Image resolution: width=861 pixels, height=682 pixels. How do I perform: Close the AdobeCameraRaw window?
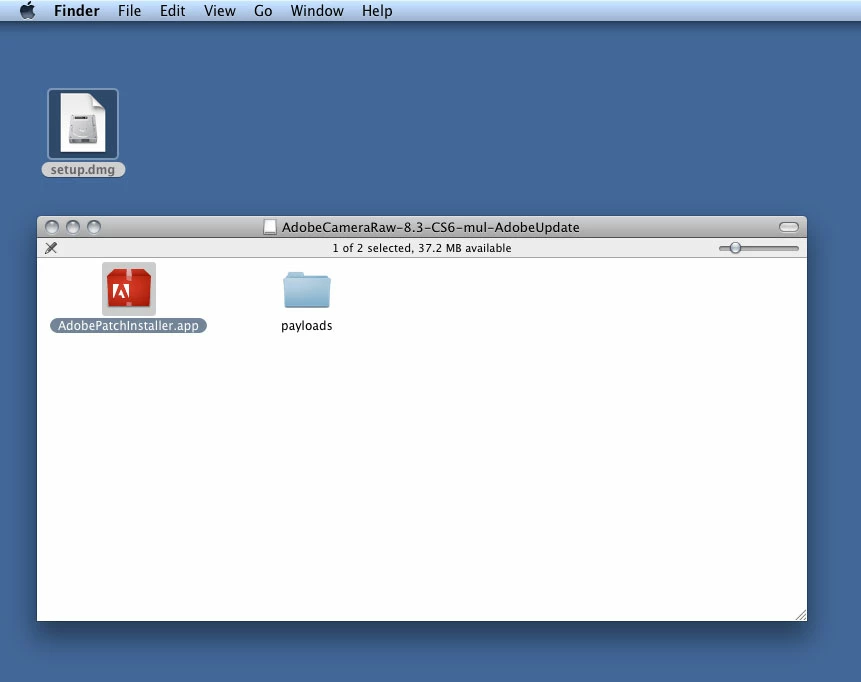tap(52, 227)
